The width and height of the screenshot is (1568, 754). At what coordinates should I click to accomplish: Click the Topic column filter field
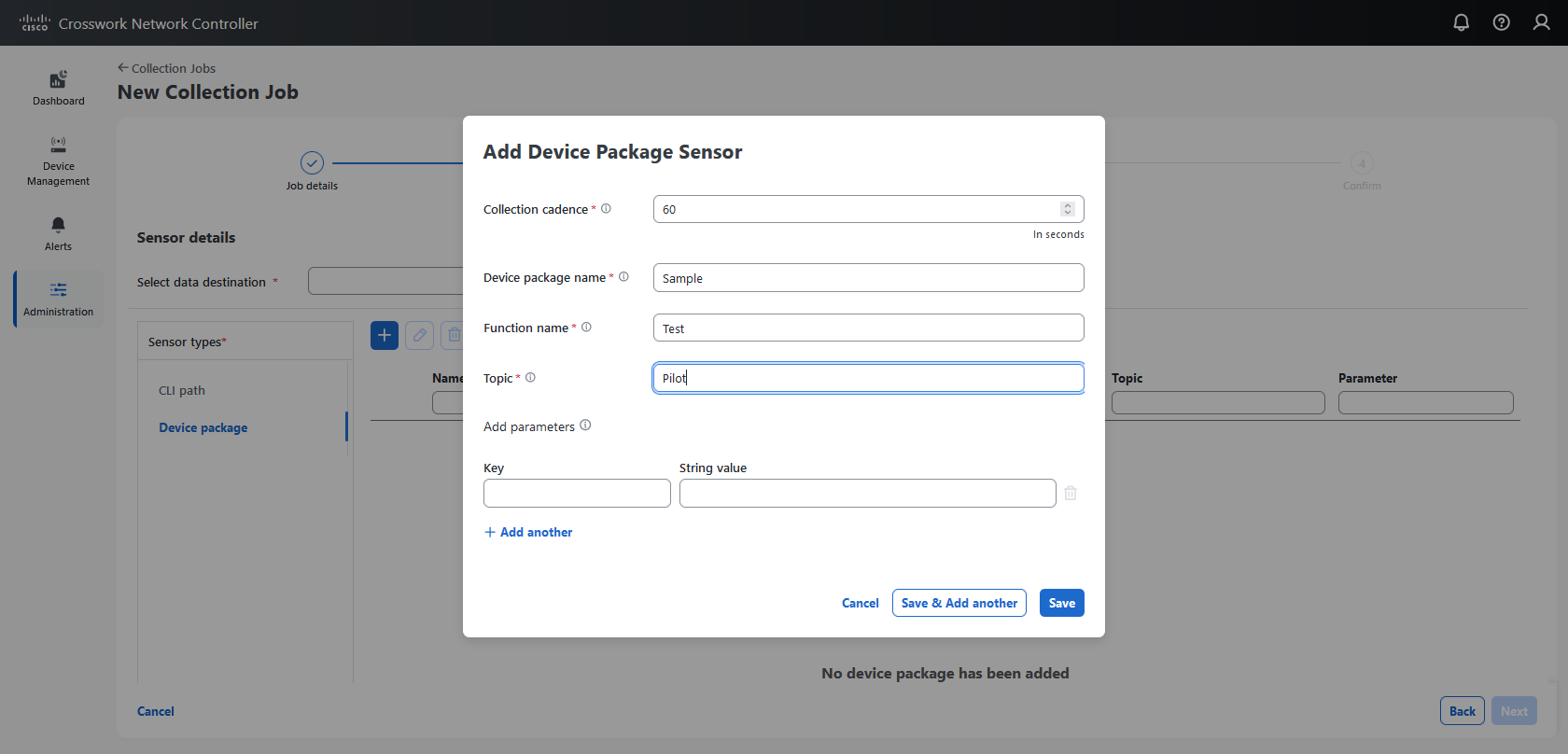(1218, 402)
